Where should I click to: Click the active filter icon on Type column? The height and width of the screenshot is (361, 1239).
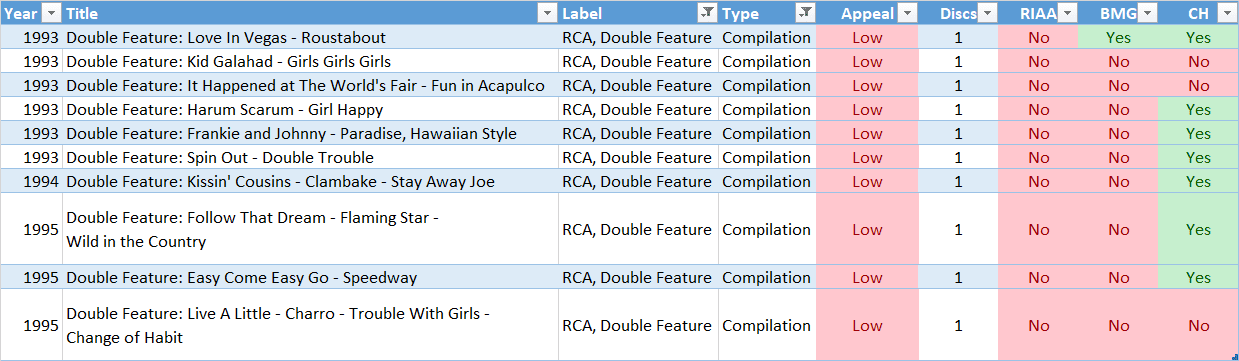[804, 13]
